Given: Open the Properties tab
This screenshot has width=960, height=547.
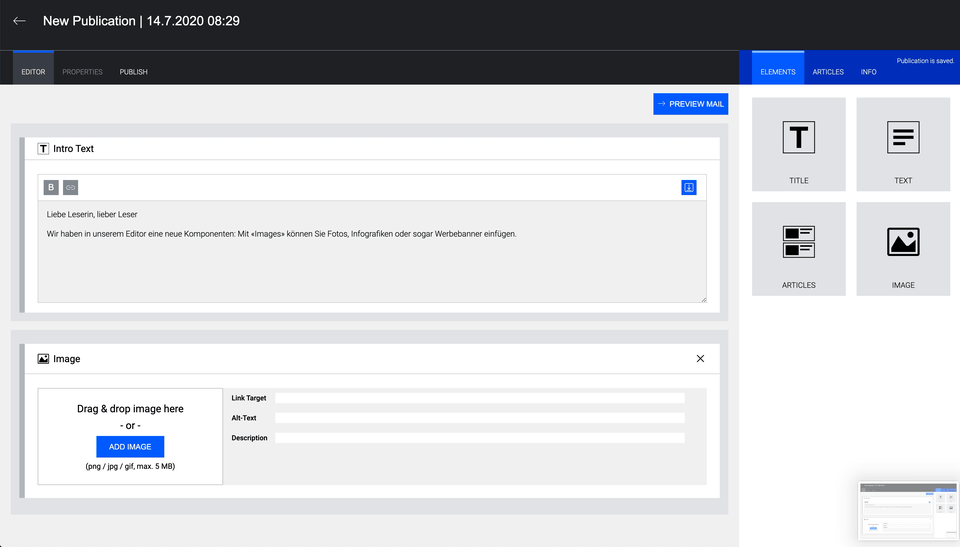Looking at the screenshot, I should click(82, 72).
